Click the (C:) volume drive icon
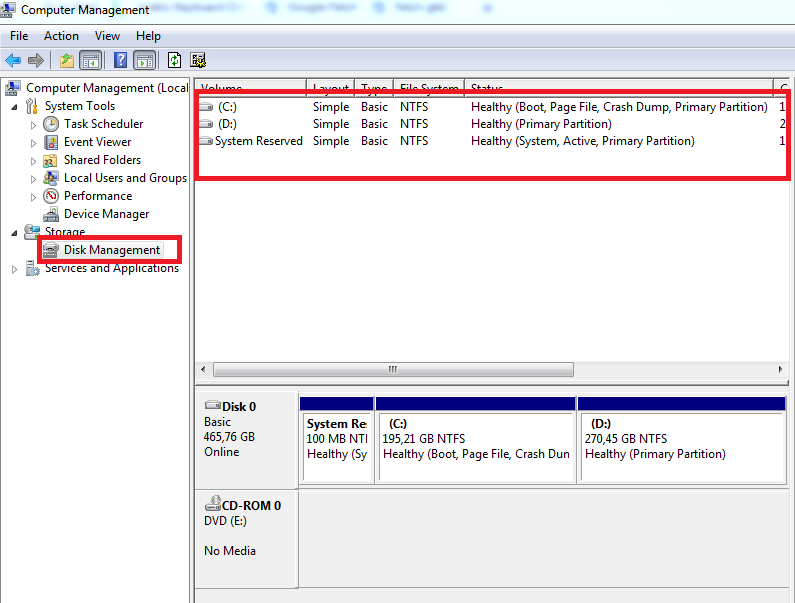Image resolution: width=795 pixels, height=603 pixels. click(206, 107)
